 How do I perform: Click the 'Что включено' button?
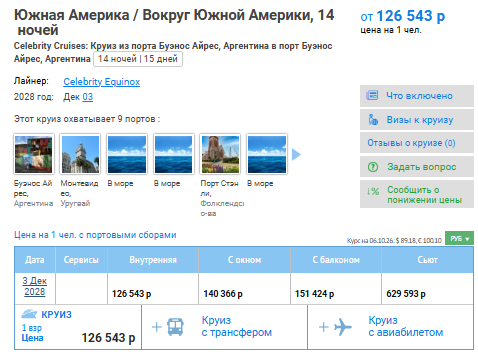[417, 96]
